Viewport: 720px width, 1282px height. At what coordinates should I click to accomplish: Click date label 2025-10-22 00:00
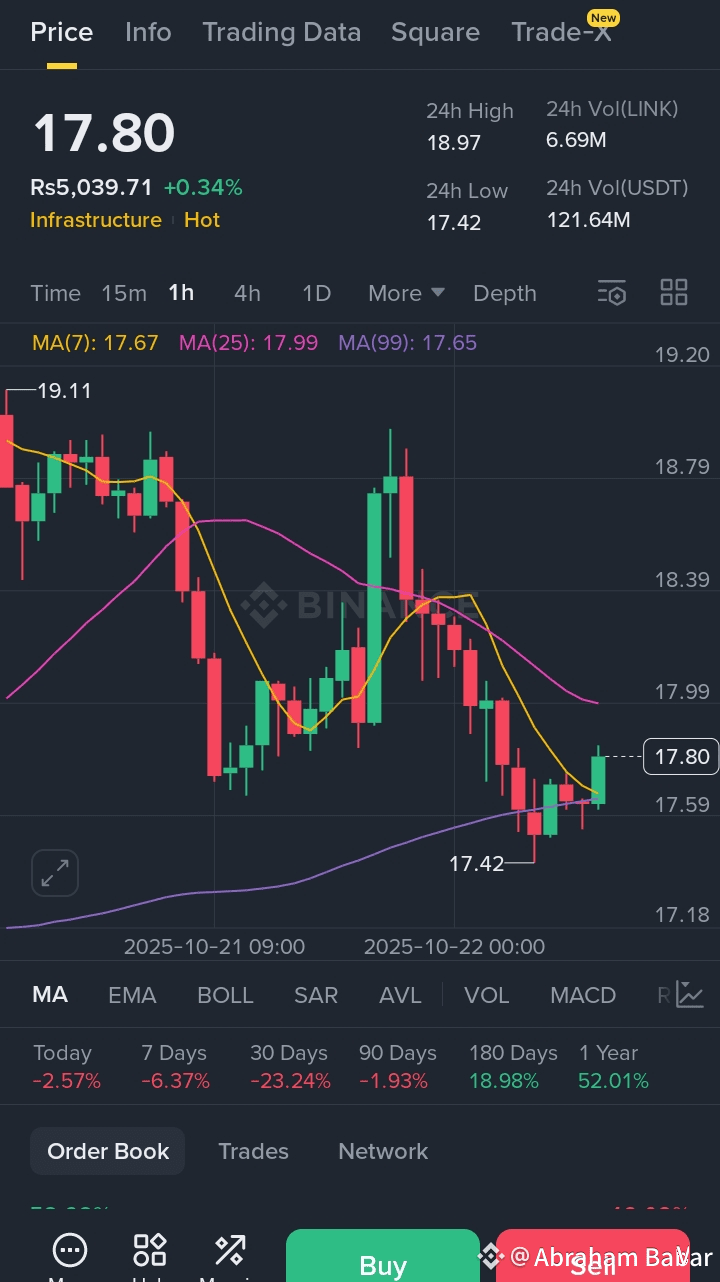pos(454,947)
